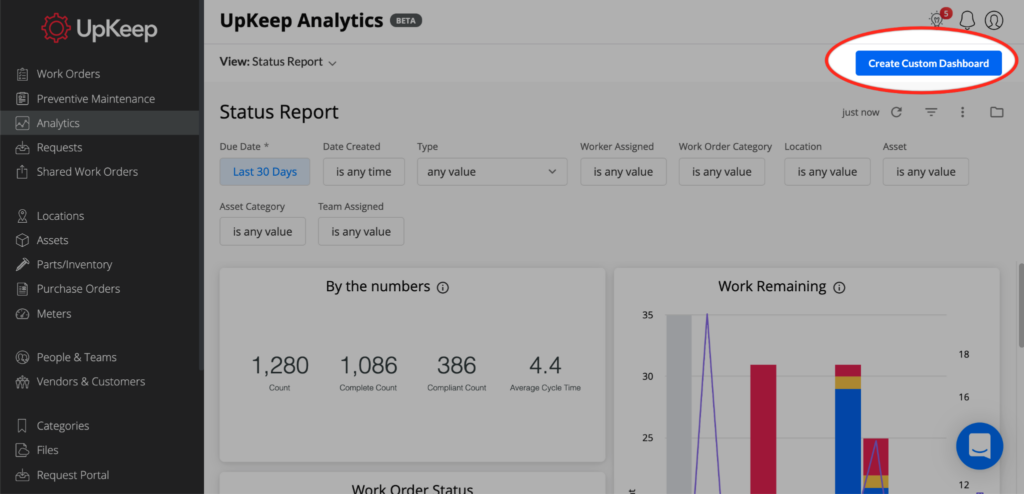This screenshot has width=1024, height=494.
Task: Open the three-dot more options menu
Action: pos(962,112)
